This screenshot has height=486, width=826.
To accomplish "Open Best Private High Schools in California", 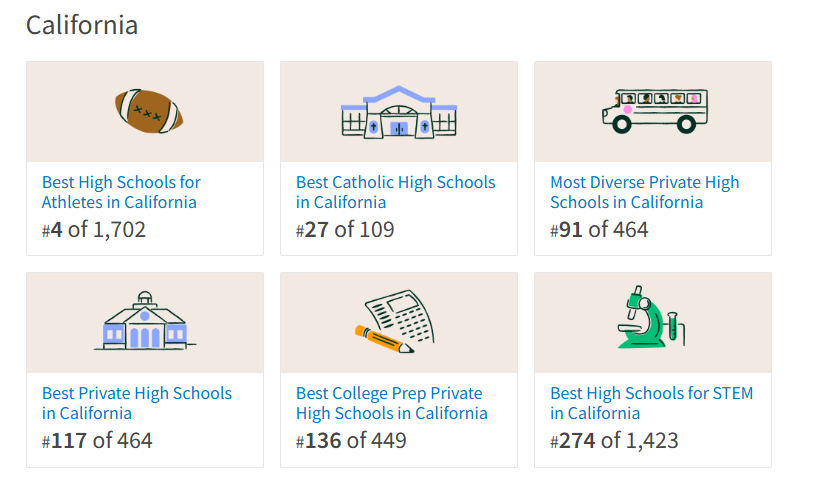I will [x=136, y=403].
